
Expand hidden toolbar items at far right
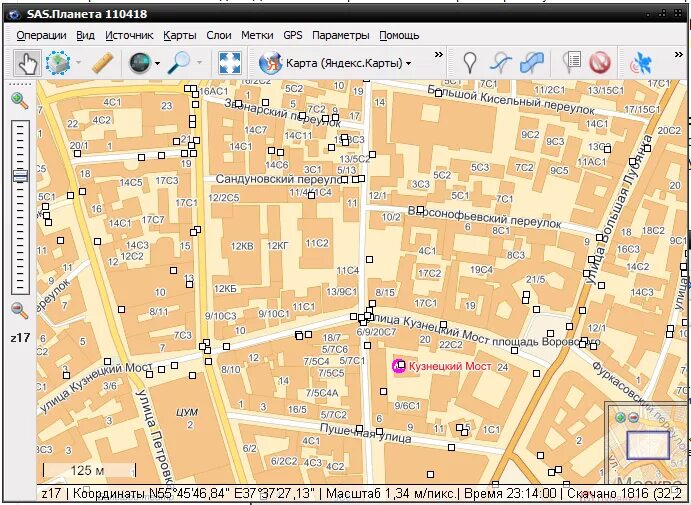pos(679,55)
